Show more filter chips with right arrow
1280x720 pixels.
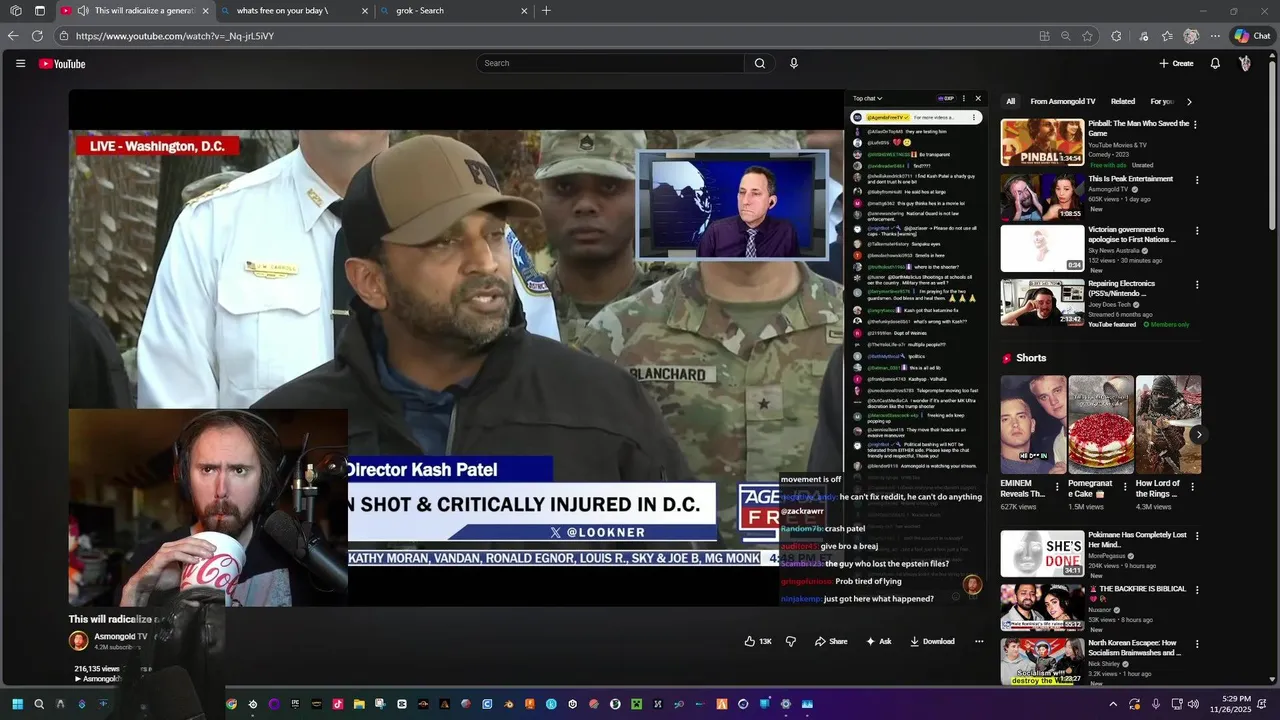click(x=1189, y=101)
